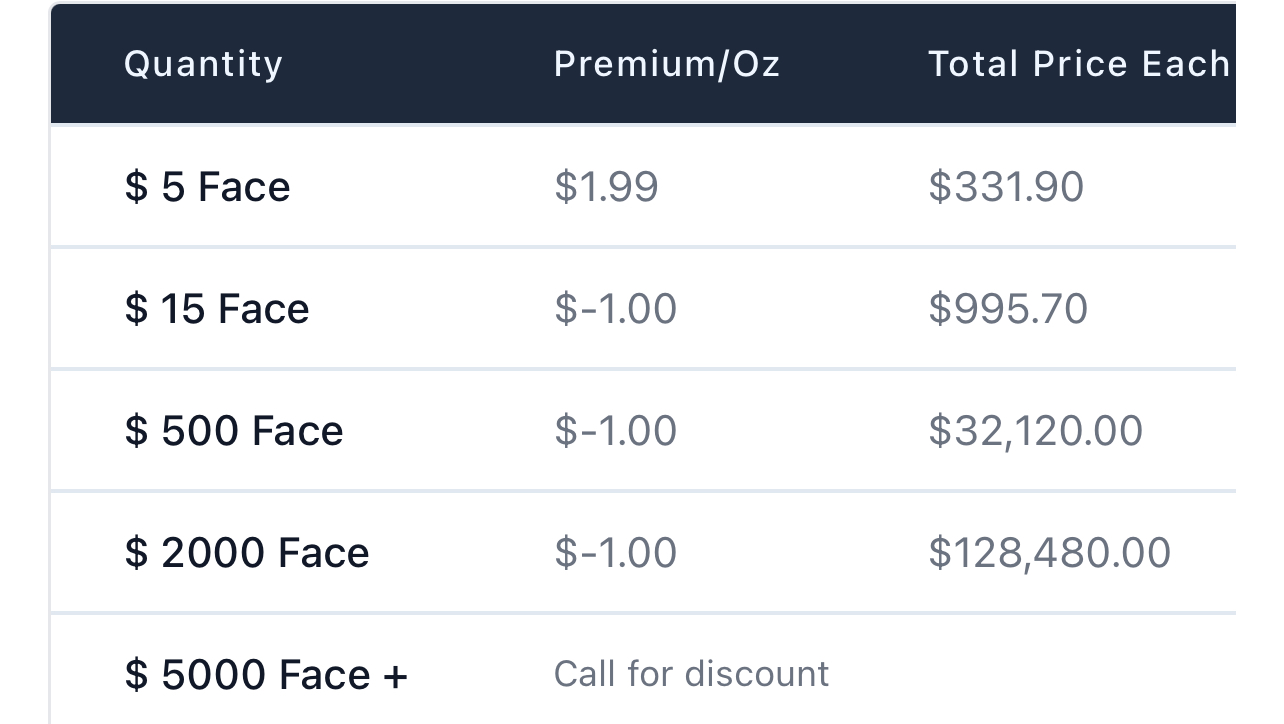
Task: Click the plus sign after 5000 Face
Action: 394,676
